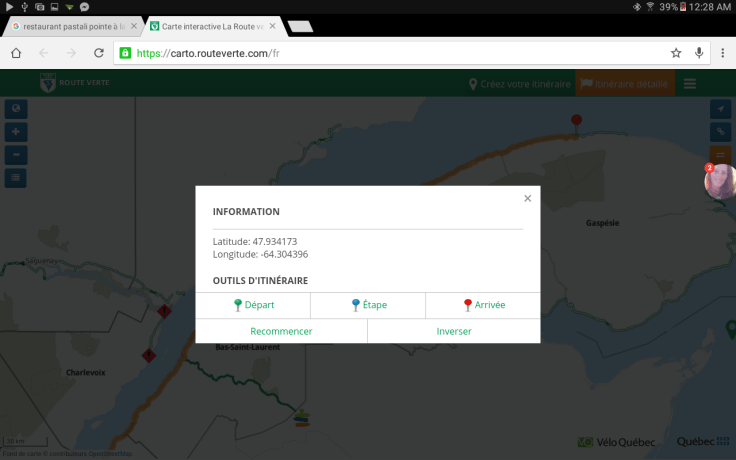Open Messenger chat head bubble
Viewport: 736px width, 460px height.
720,181
